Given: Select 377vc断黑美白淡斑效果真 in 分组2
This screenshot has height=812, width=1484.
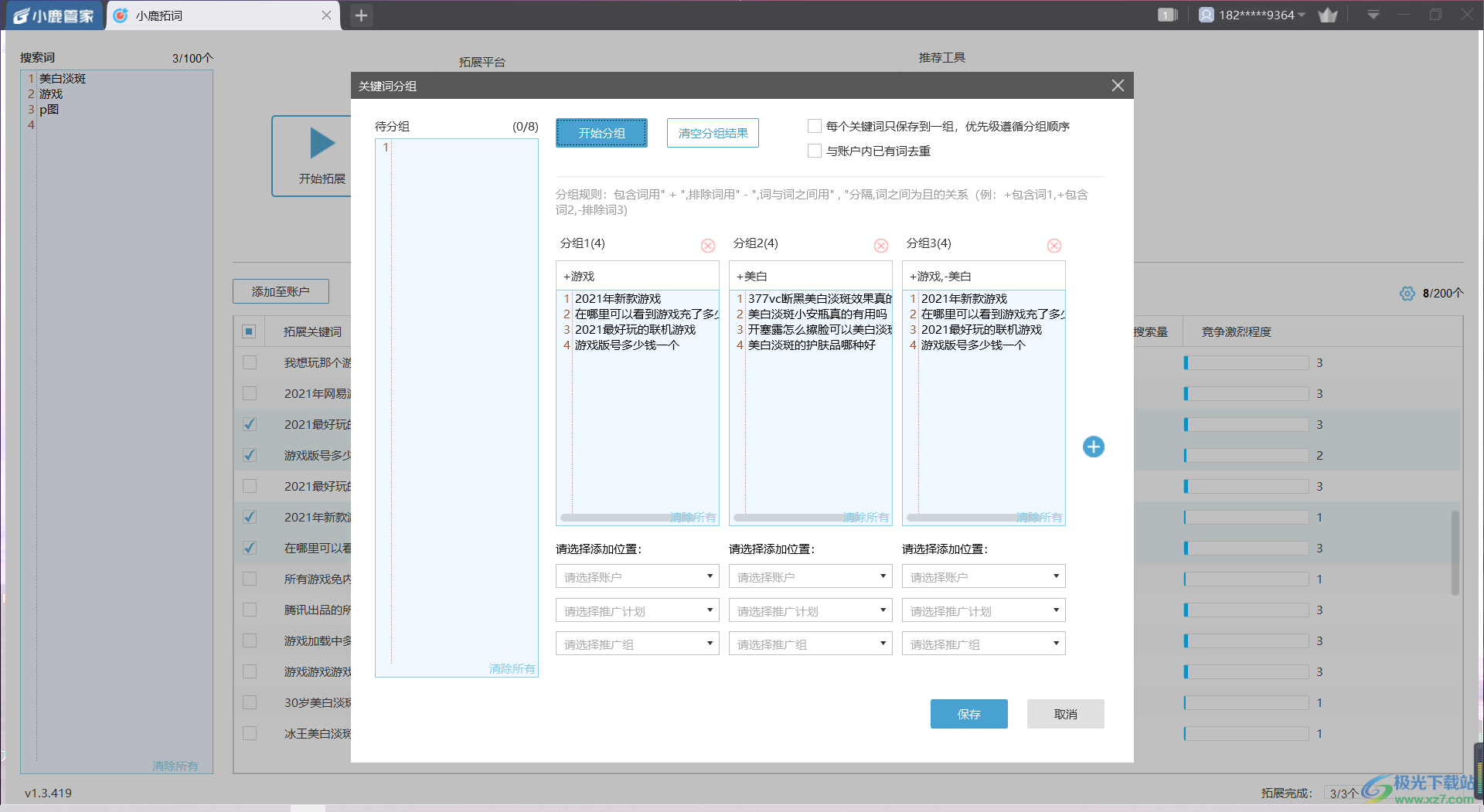Looking at the screenshot, I should pos(819,298).
